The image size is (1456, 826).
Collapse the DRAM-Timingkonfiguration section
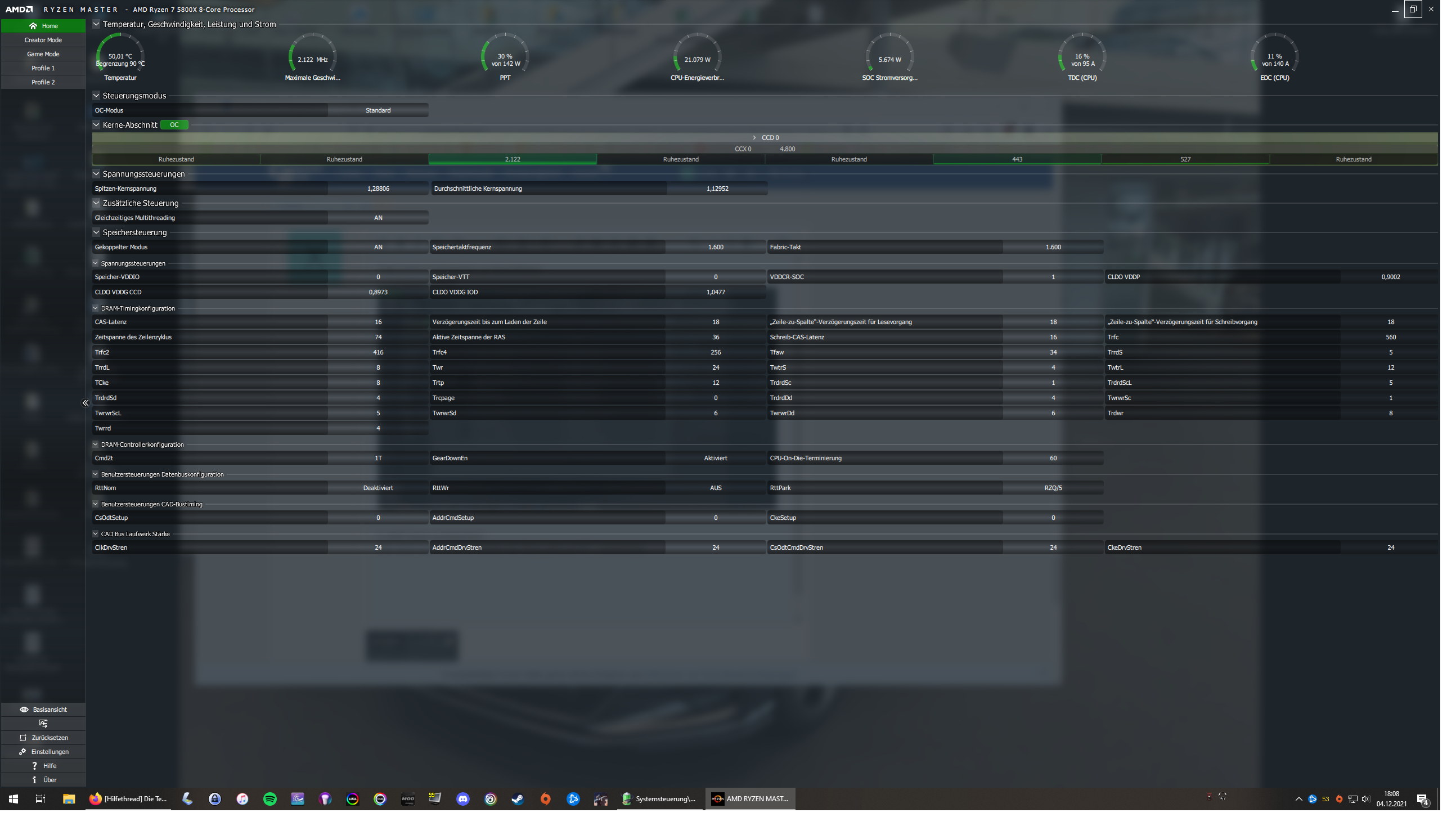(95, 308)
